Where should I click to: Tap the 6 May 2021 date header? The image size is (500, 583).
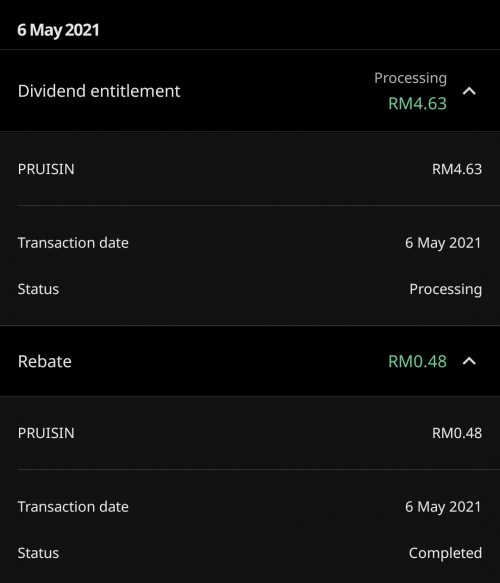click(58, 30)
